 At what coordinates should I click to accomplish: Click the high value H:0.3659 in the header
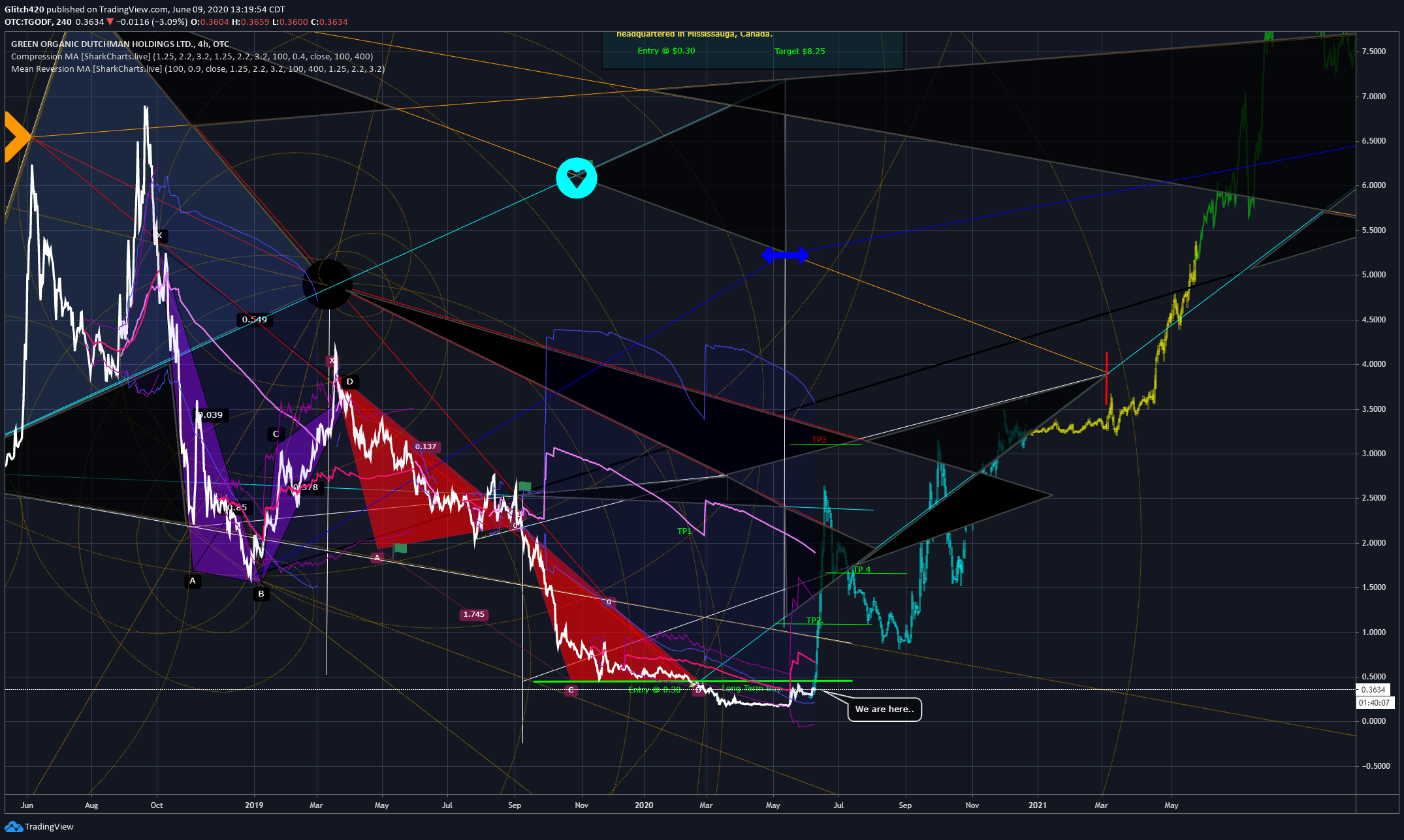pos(251,22)
